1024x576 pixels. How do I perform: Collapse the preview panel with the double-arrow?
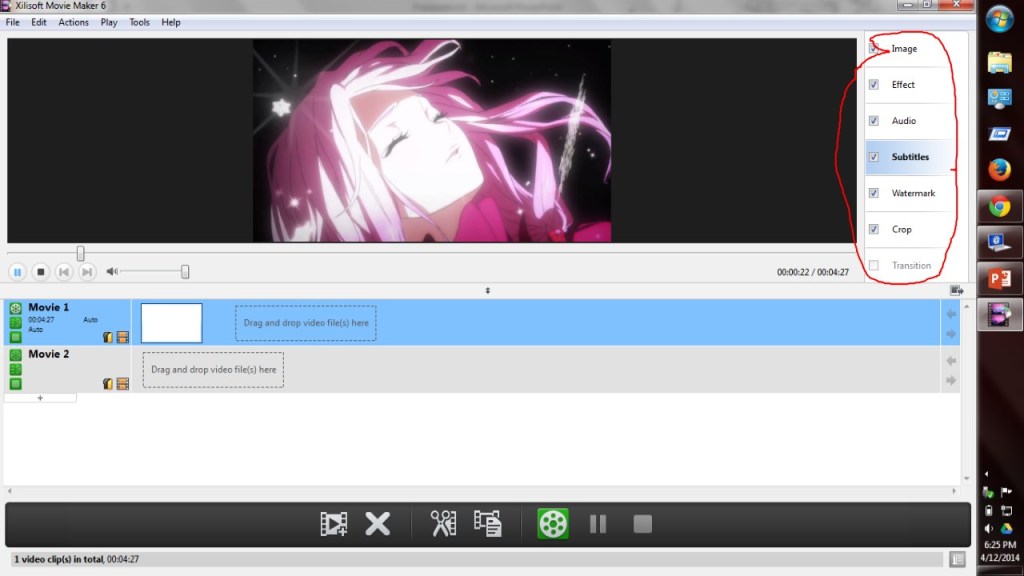point(488,291)
